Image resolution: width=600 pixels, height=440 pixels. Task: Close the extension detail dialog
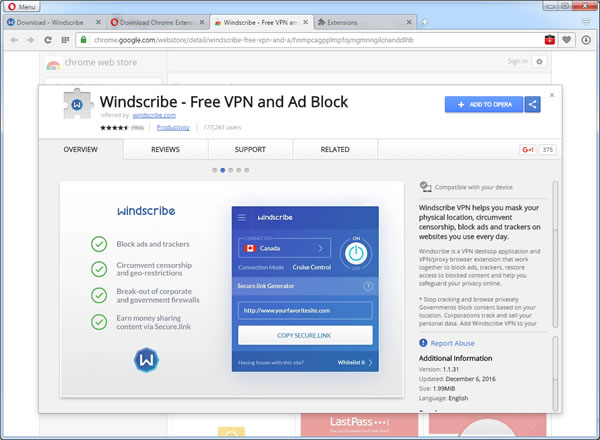pyautogui.click(x=552, y=95)
